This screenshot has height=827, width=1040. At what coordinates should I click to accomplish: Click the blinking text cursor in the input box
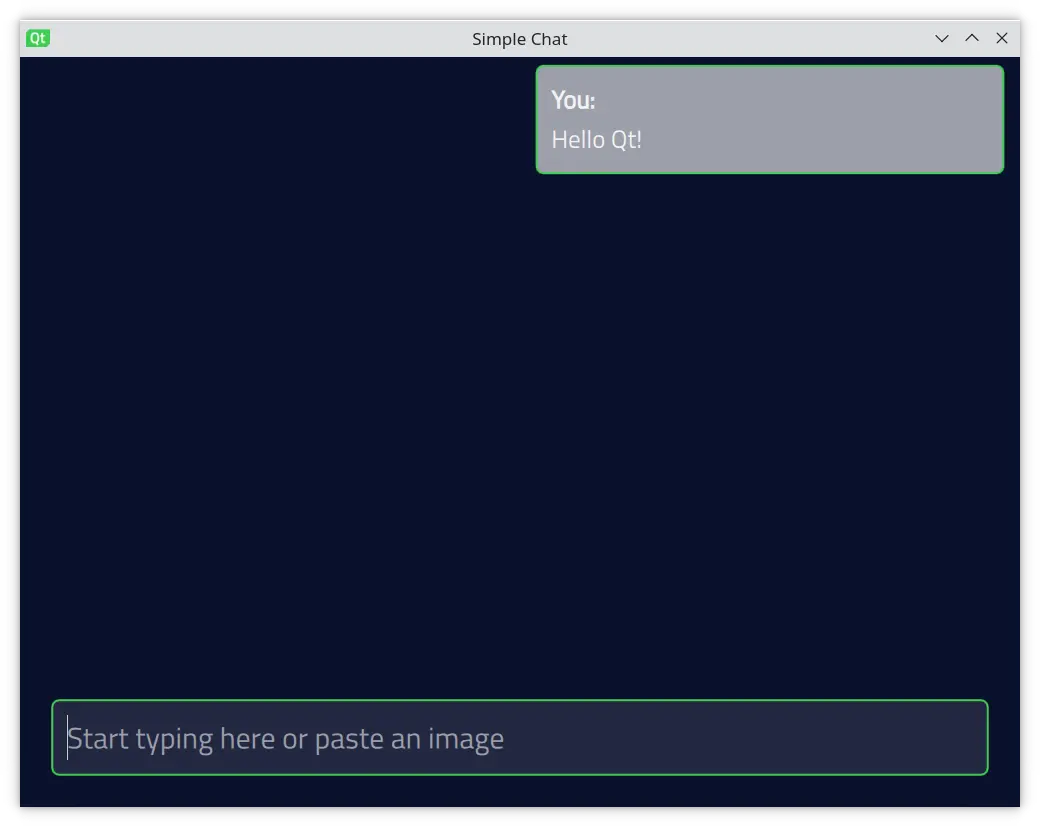click(68, 738)
